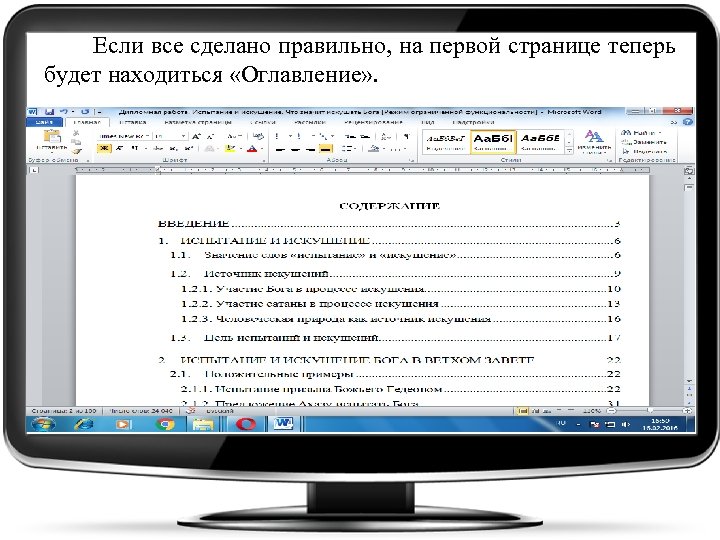Click the Format Painter brush icon
This screenshot has height=540, width=720.
point(76,151)
